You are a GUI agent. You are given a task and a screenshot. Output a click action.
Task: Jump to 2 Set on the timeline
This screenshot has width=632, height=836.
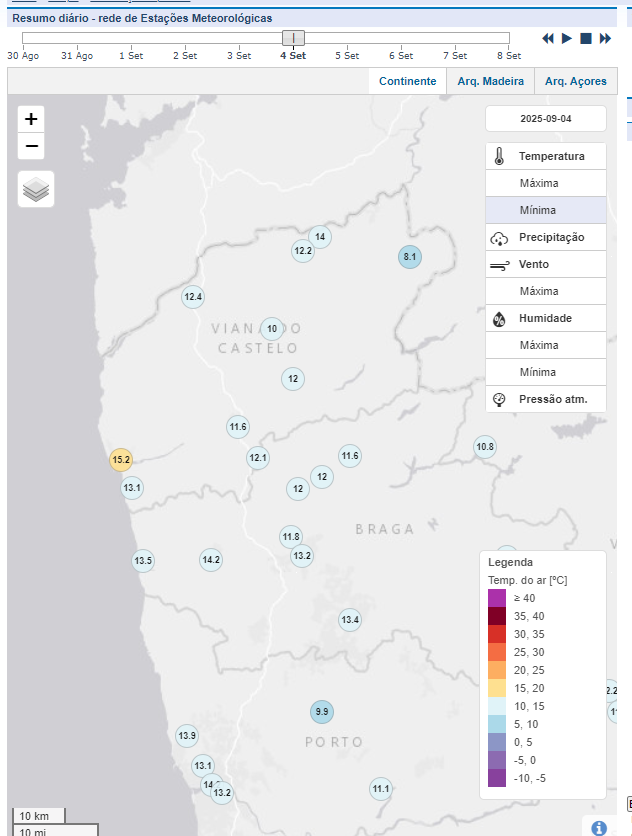[x=185, y=55]
